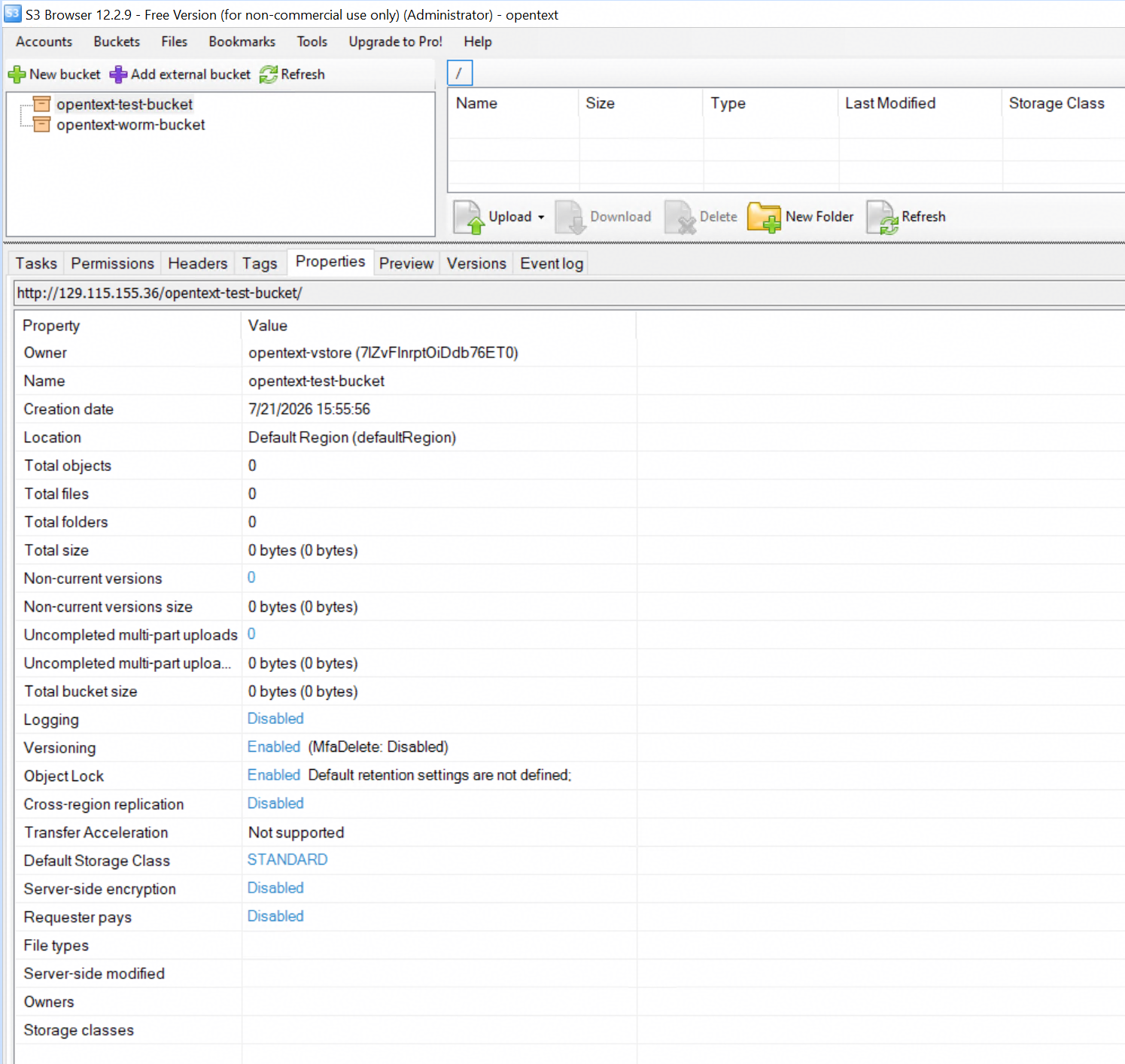This screenshot has height=1064, width=1125.
Task: Click the Default Region (defaultRegion) location value
Action: point(352,438)
